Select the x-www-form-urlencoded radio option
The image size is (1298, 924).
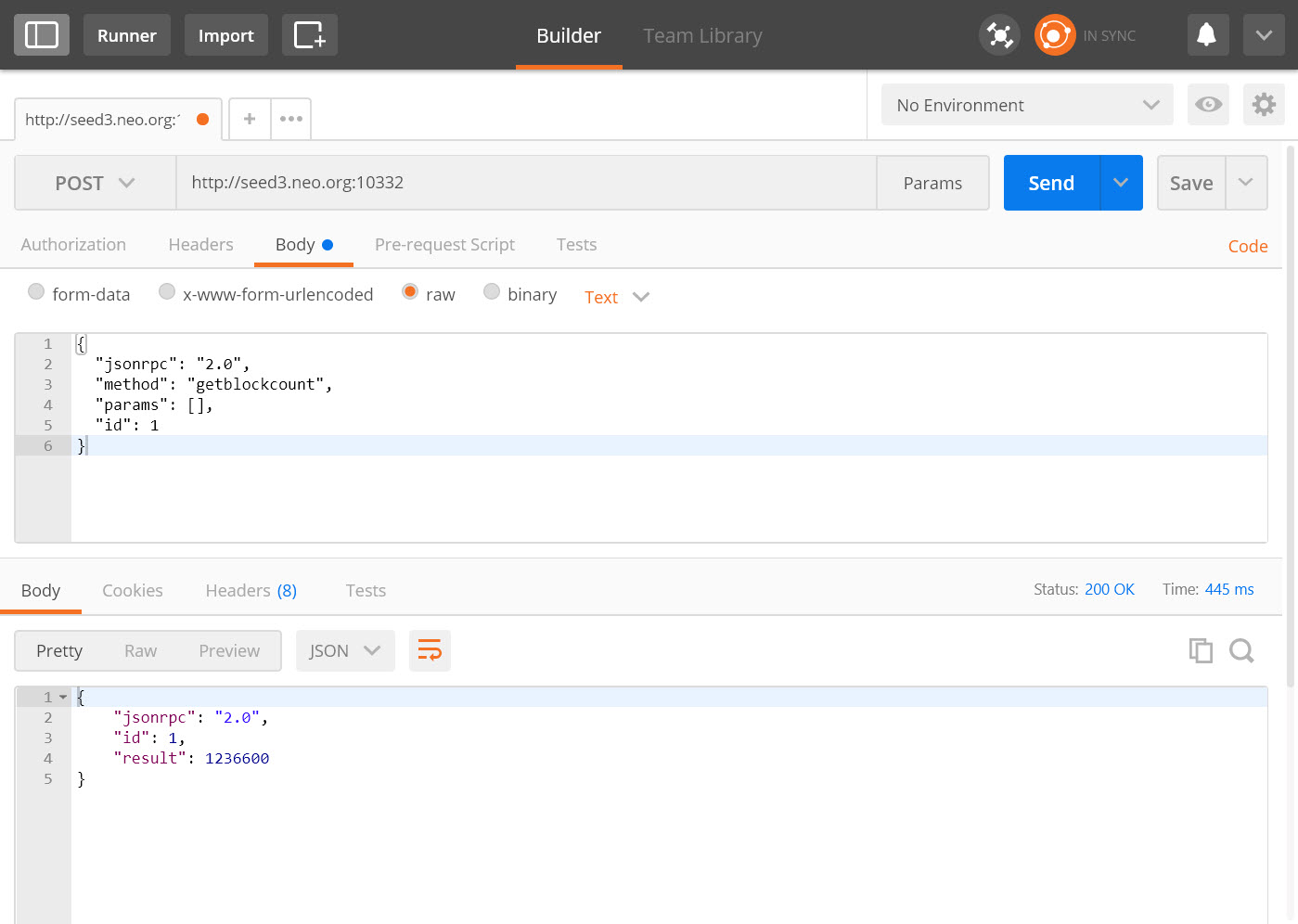(167, 292)
